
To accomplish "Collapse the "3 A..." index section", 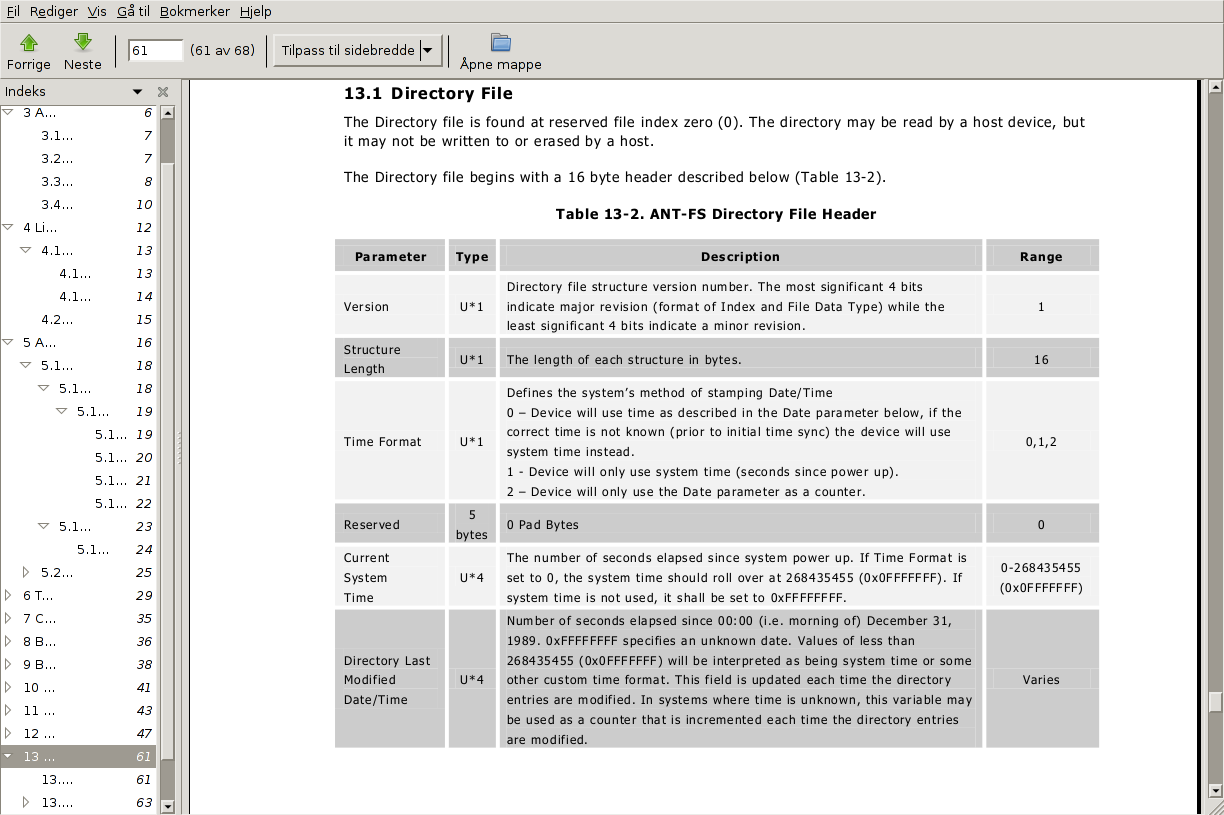I will click(8, 112).
